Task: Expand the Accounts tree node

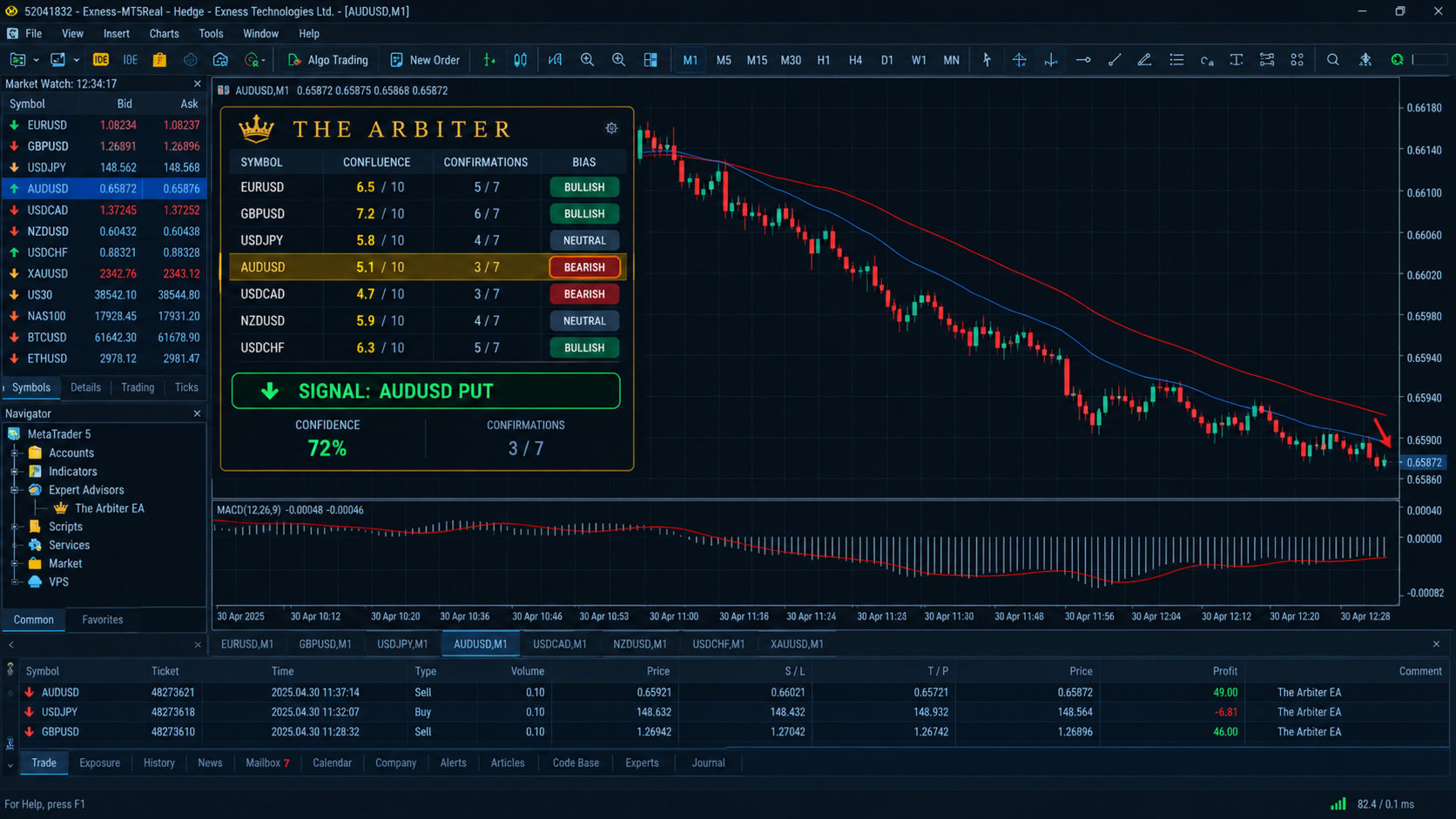Action: pos(15,453)
